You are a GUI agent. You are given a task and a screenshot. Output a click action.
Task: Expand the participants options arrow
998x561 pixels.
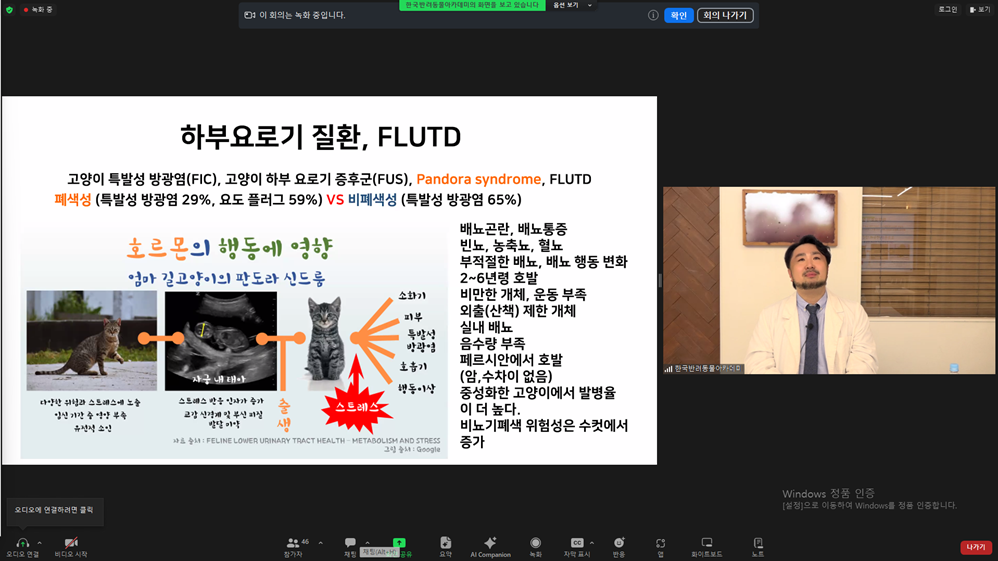(x=320, y=543)
